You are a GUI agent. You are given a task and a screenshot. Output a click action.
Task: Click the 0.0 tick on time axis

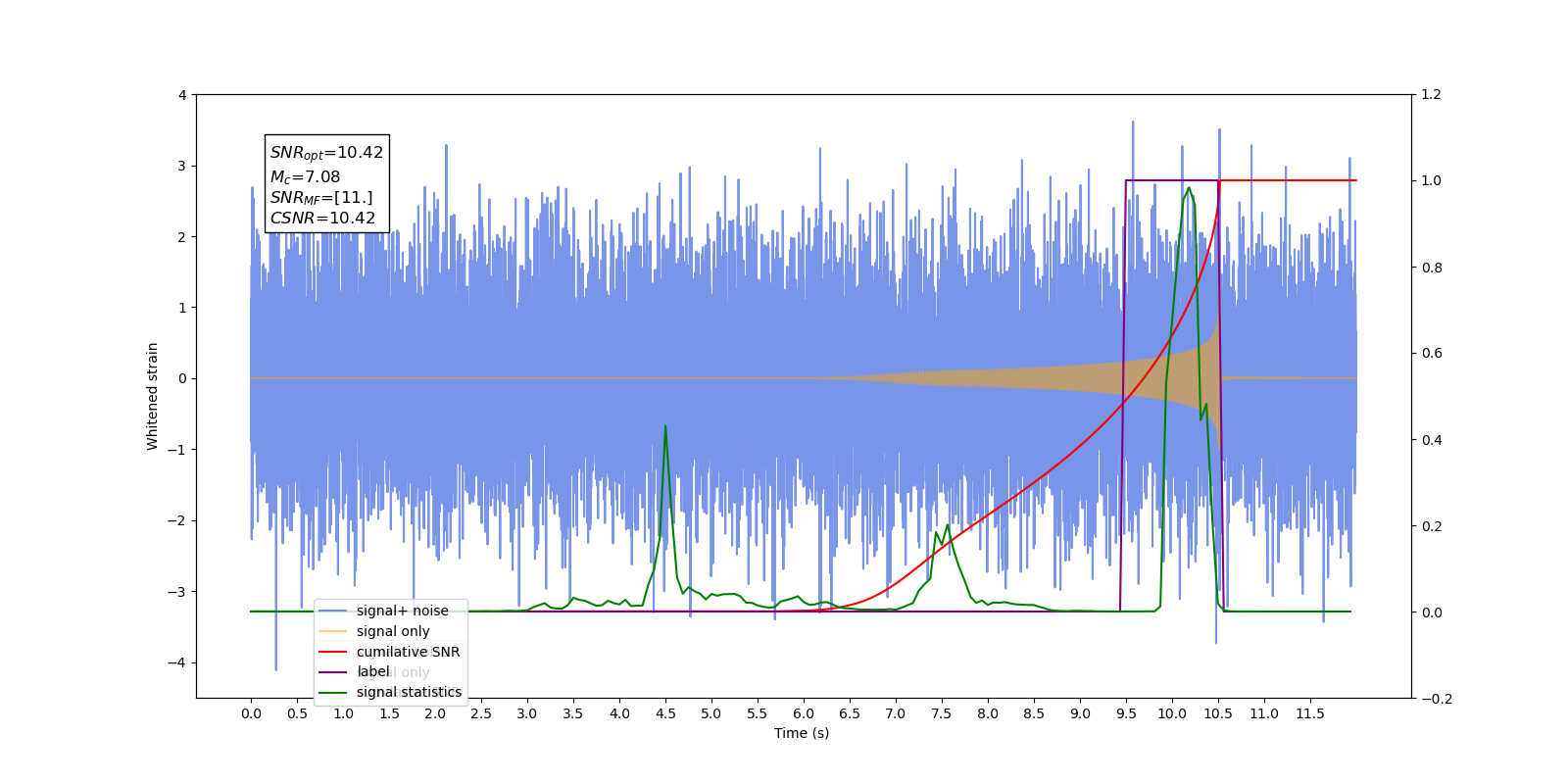tap(251, 713)
